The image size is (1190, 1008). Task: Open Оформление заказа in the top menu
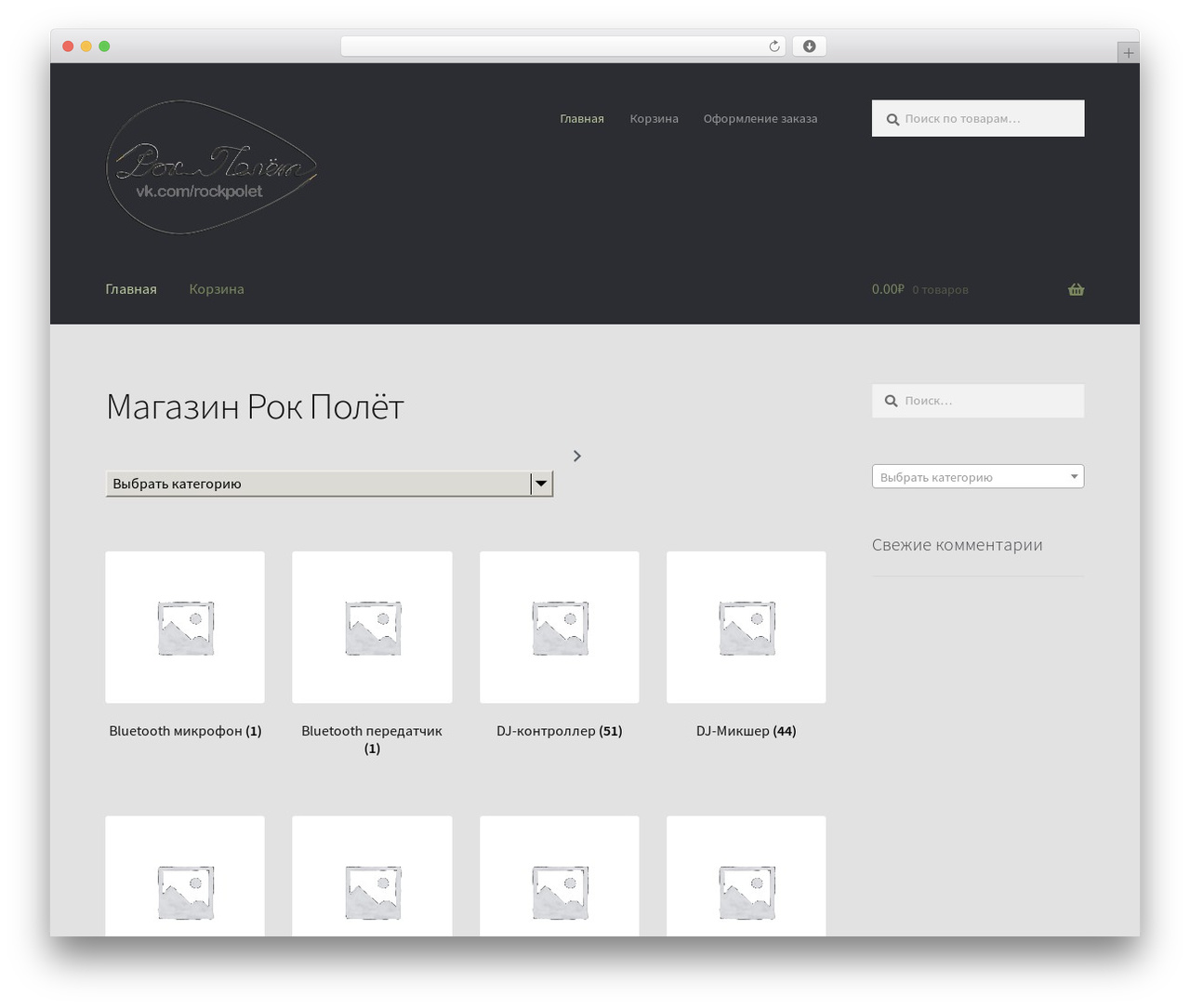coord(760,119)
